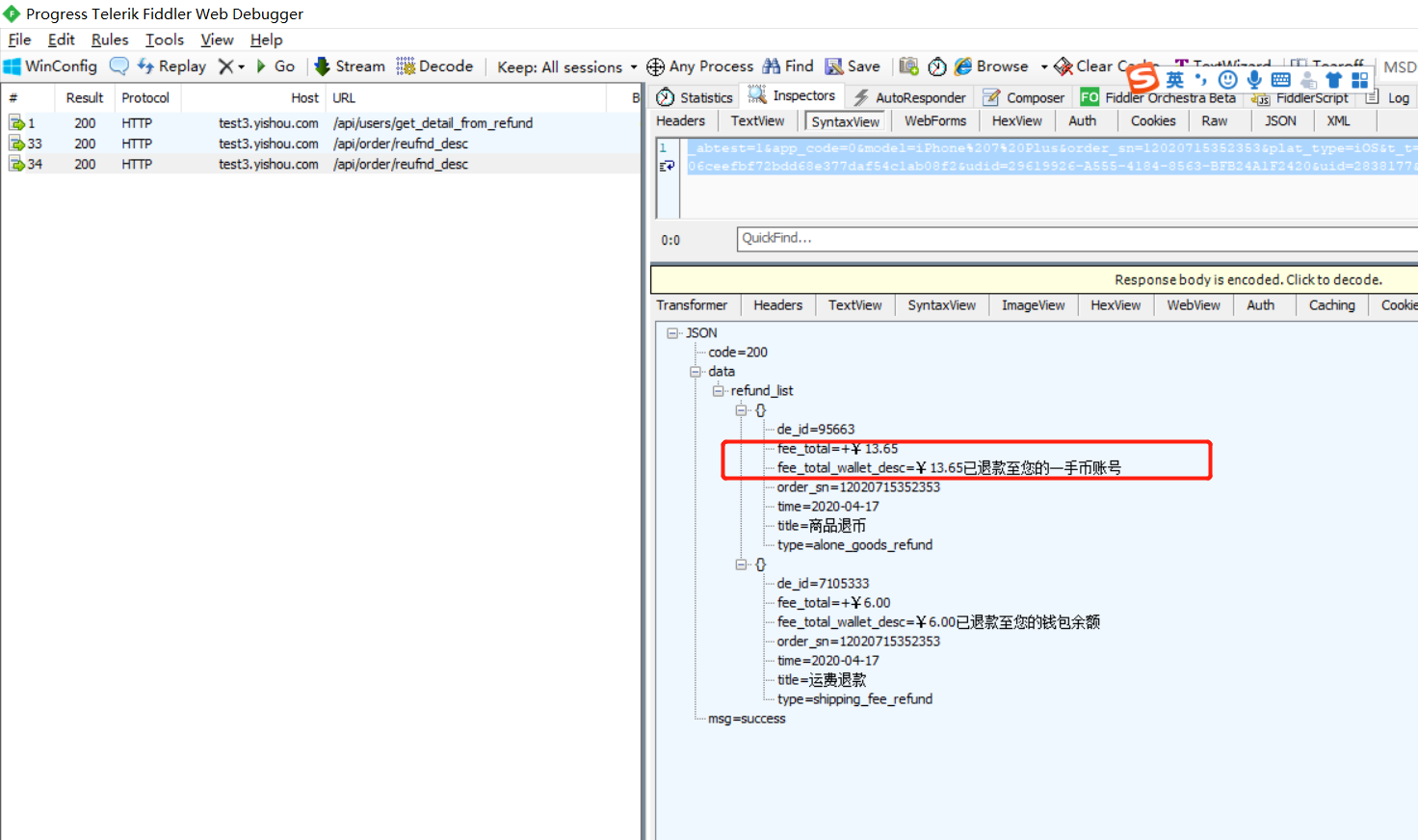Image resolution: width=1418 pixels, height=840 pixels.
Task: Toggle Stream mode in toolbar
Action: click(x=350, y=66)
